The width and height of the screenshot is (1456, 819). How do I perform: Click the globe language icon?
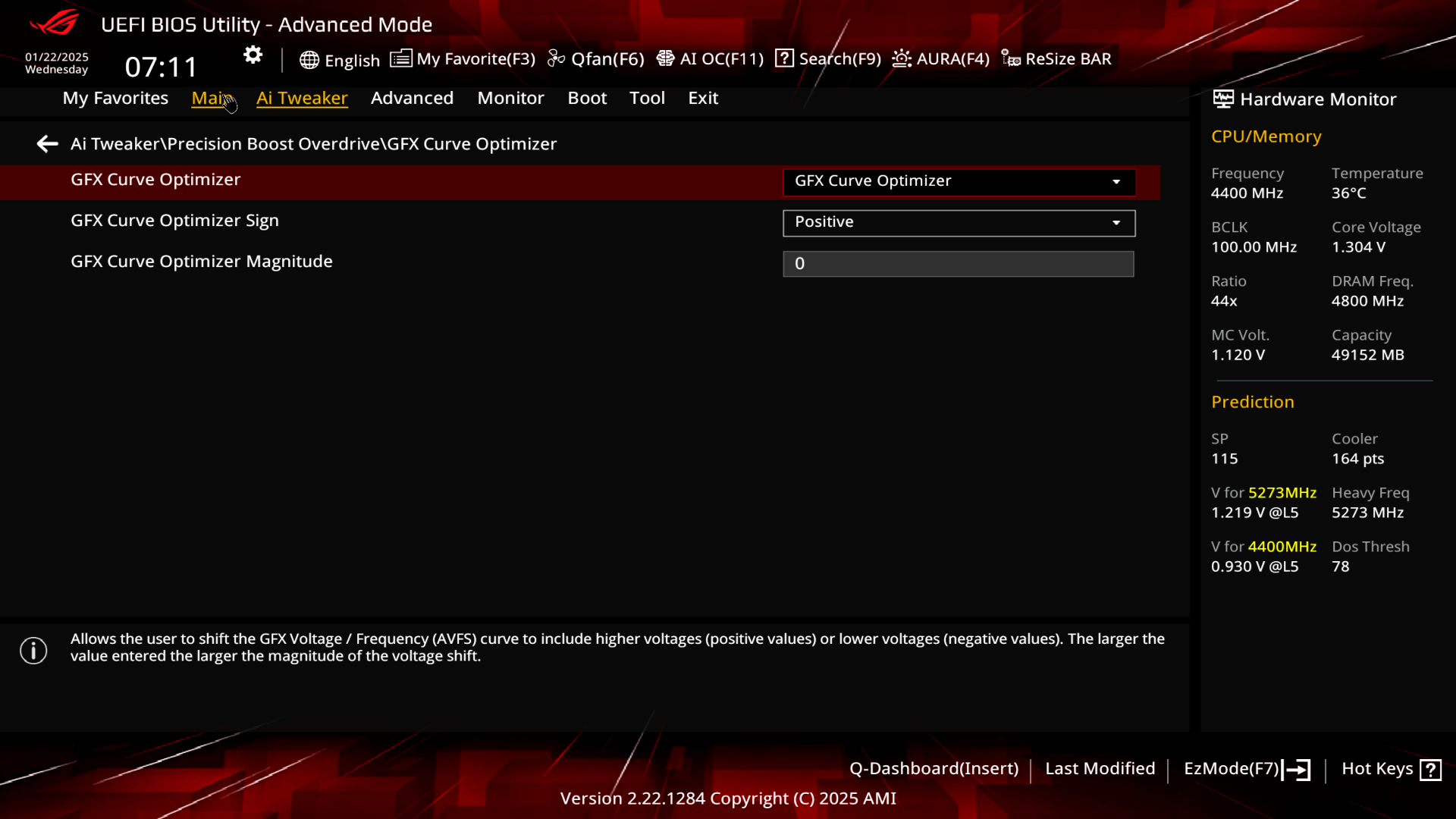point(309,60)
